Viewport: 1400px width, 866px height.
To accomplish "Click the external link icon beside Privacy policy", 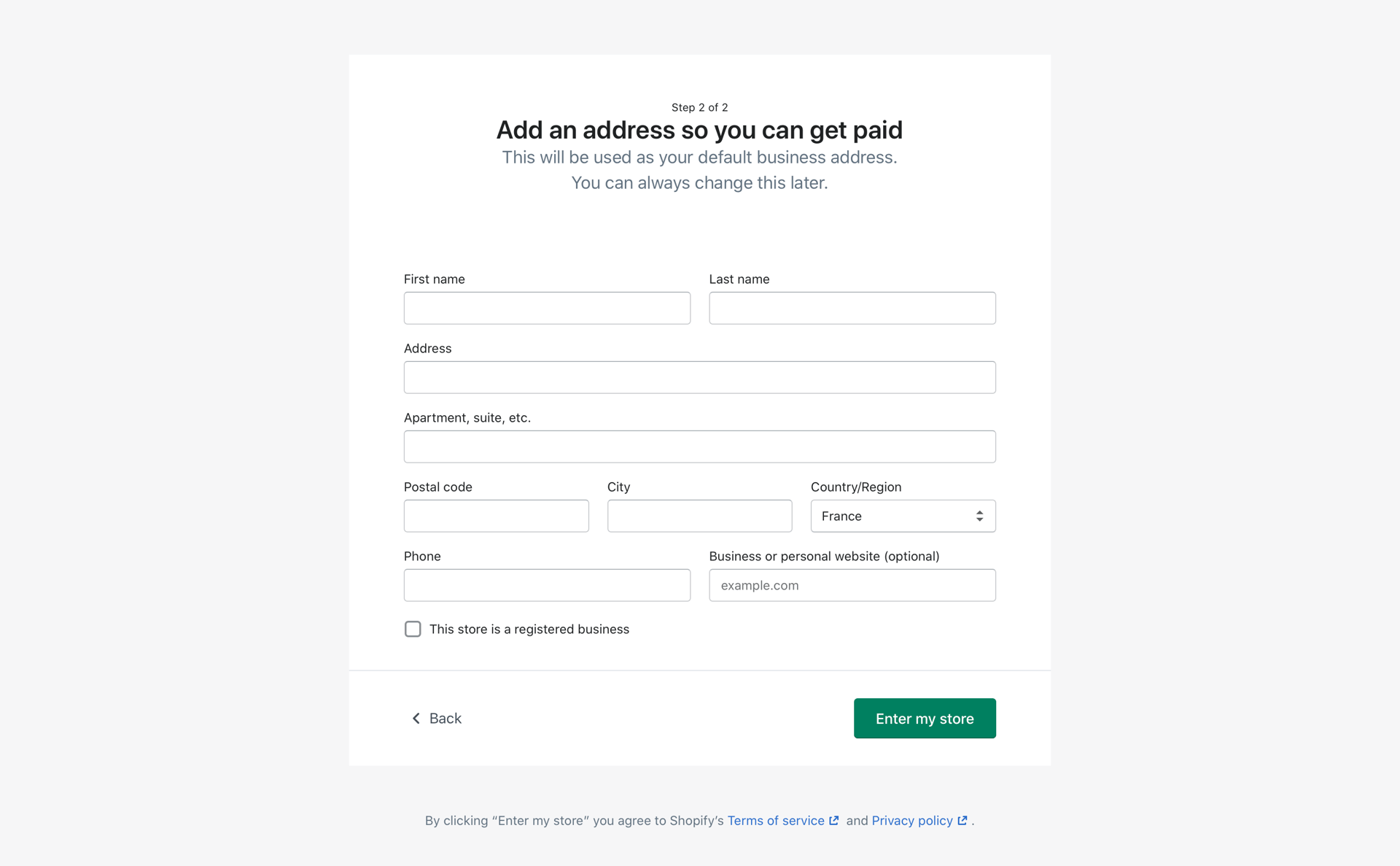I will (x=961, y=819).
